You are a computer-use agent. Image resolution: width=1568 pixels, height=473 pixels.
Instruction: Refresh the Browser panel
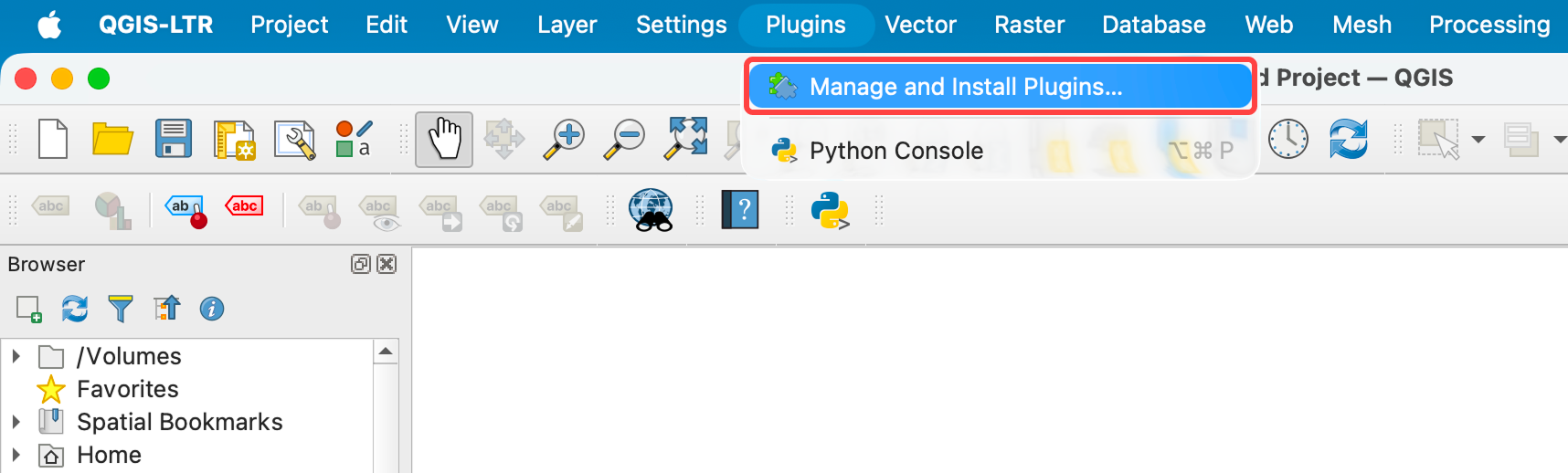(75, 309)
